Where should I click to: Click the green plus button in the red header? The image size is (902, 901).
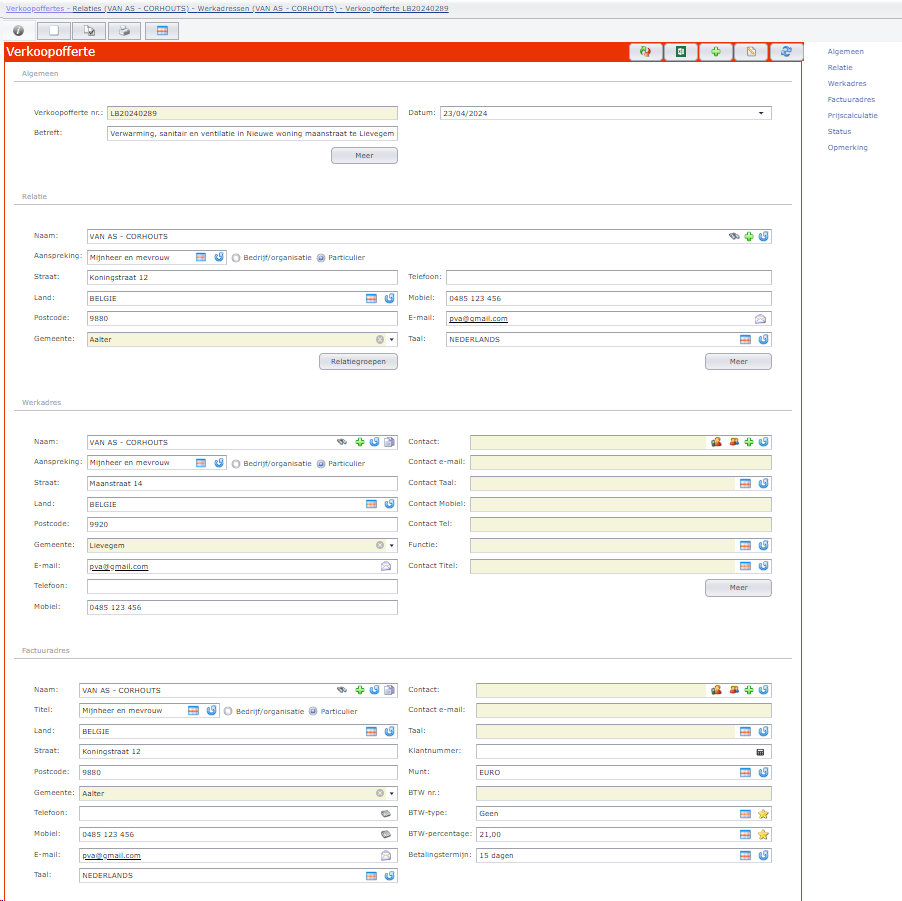(716, 52)
